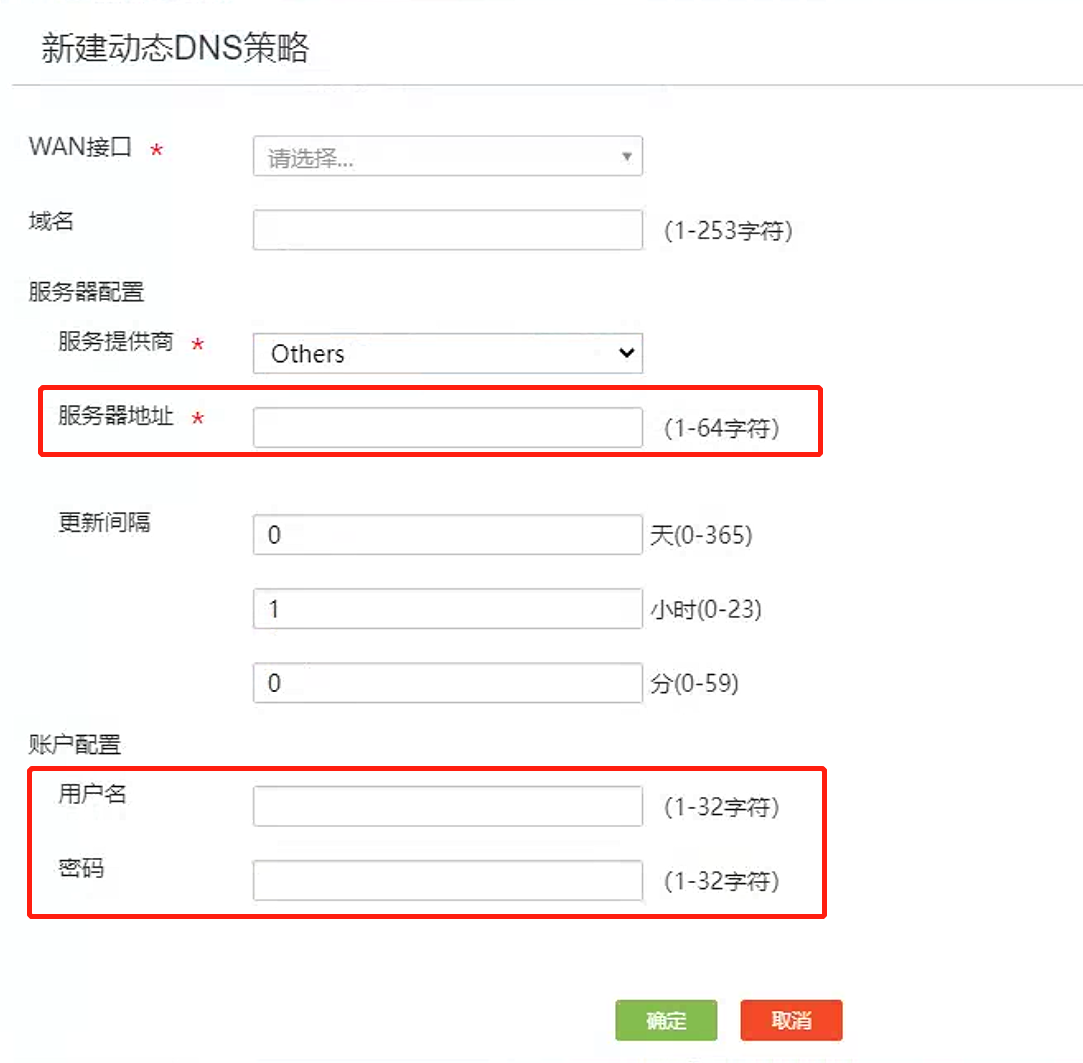The image size is (1083, 1063).
Task: Click the 新建动态DNS策略 dialog title
Action: click(175, 49)
